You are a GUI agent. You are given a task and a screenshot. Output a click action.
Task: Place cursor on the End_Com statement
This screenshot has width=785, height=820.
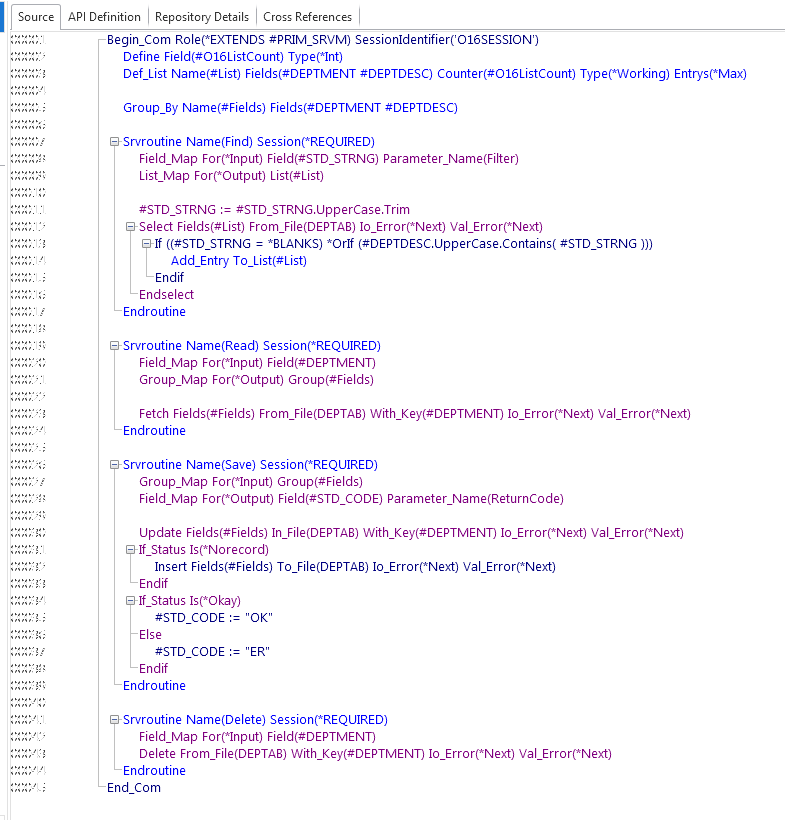coord(134,788)
